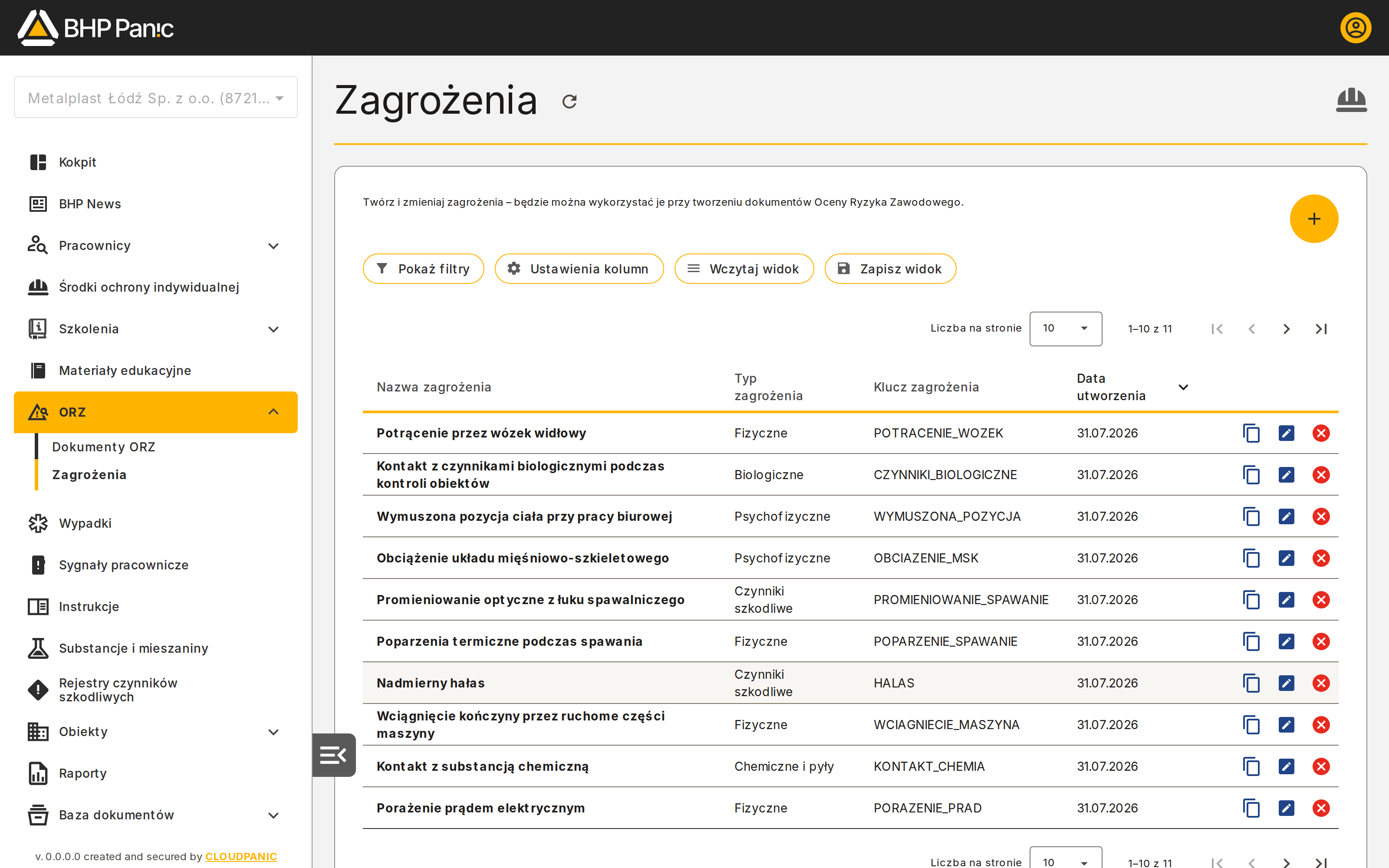Open the Kokpit menu item

[155, 162]
